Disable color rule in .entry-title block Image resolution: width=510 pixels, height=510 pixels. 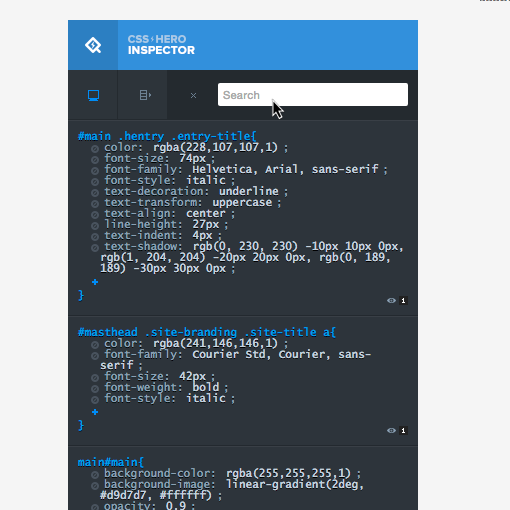(95, 149)
